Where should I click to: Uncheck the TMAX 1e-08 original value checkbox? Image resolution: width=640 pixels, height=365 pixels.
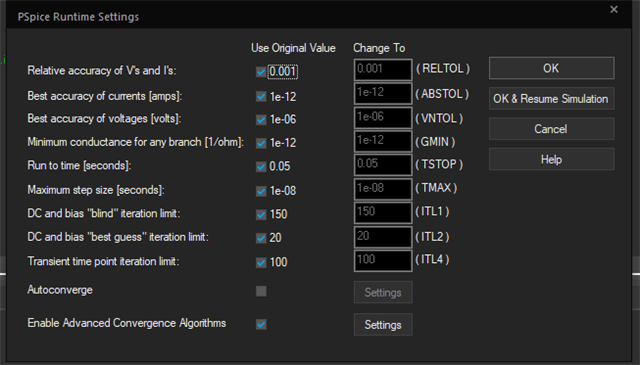pos(261,191)
